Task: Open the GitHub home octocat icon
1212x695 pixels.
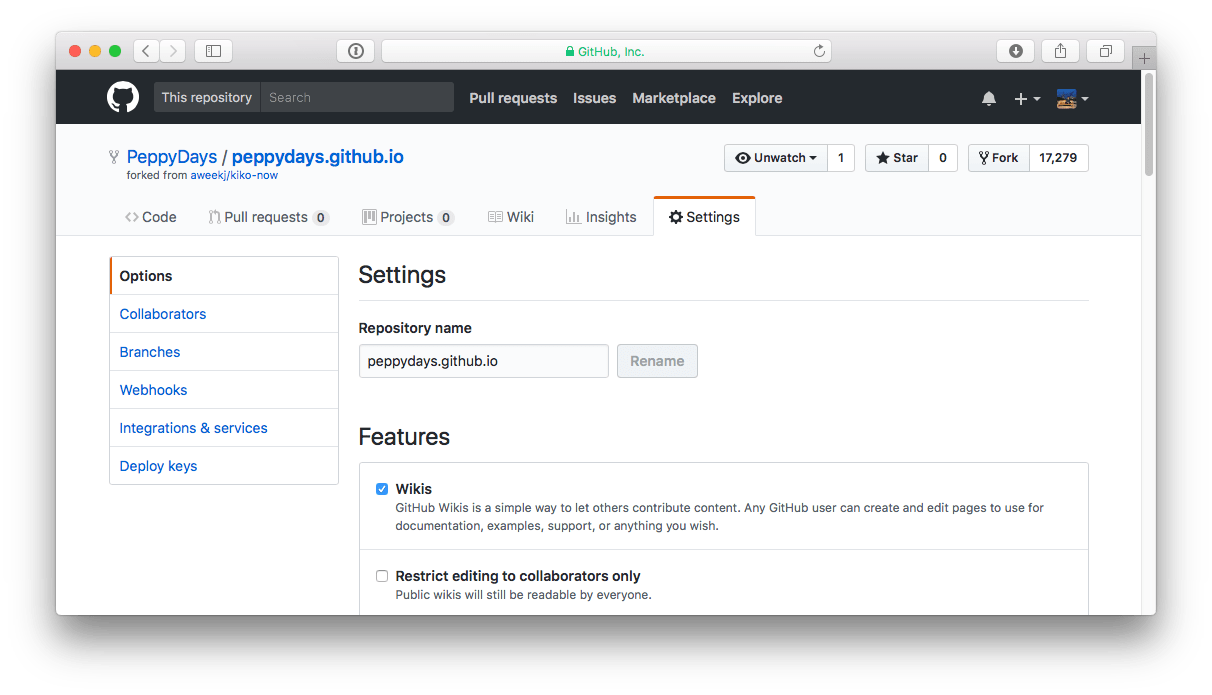Action: (x=122, y=97)
